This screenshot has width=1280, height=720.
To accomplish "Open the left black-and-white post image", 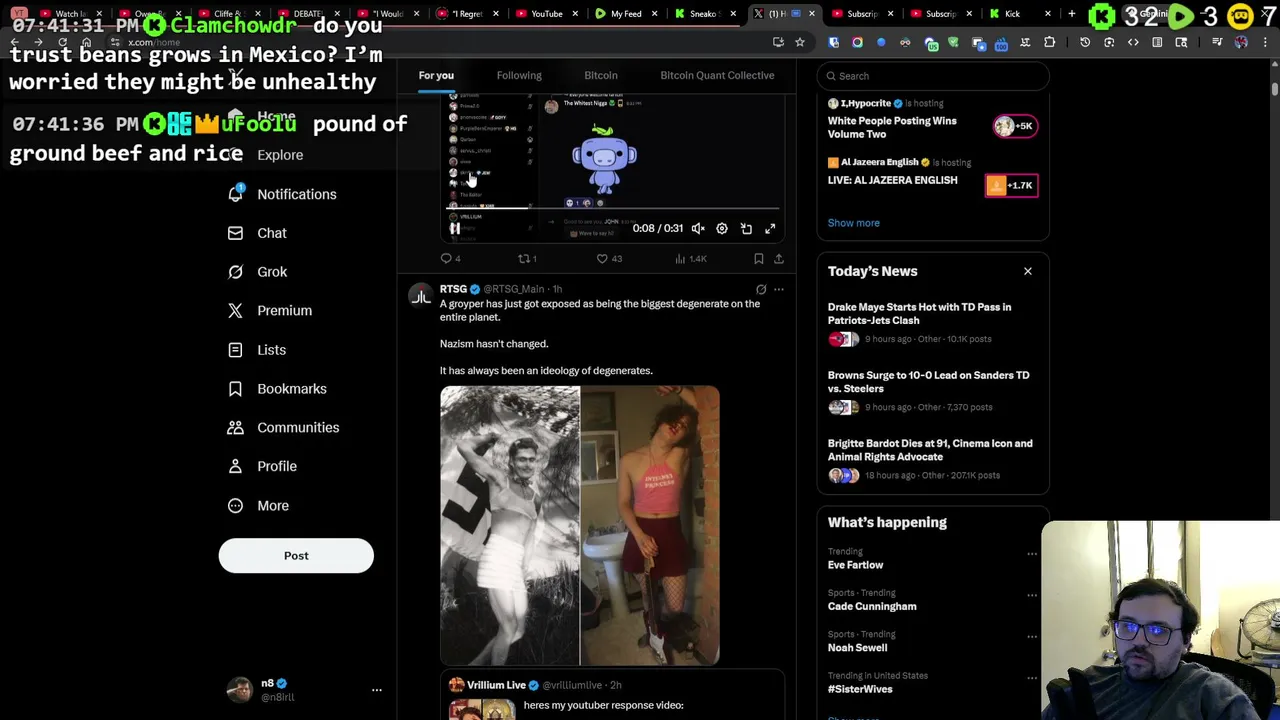I will pyautogui.click(x=510, y=526).
